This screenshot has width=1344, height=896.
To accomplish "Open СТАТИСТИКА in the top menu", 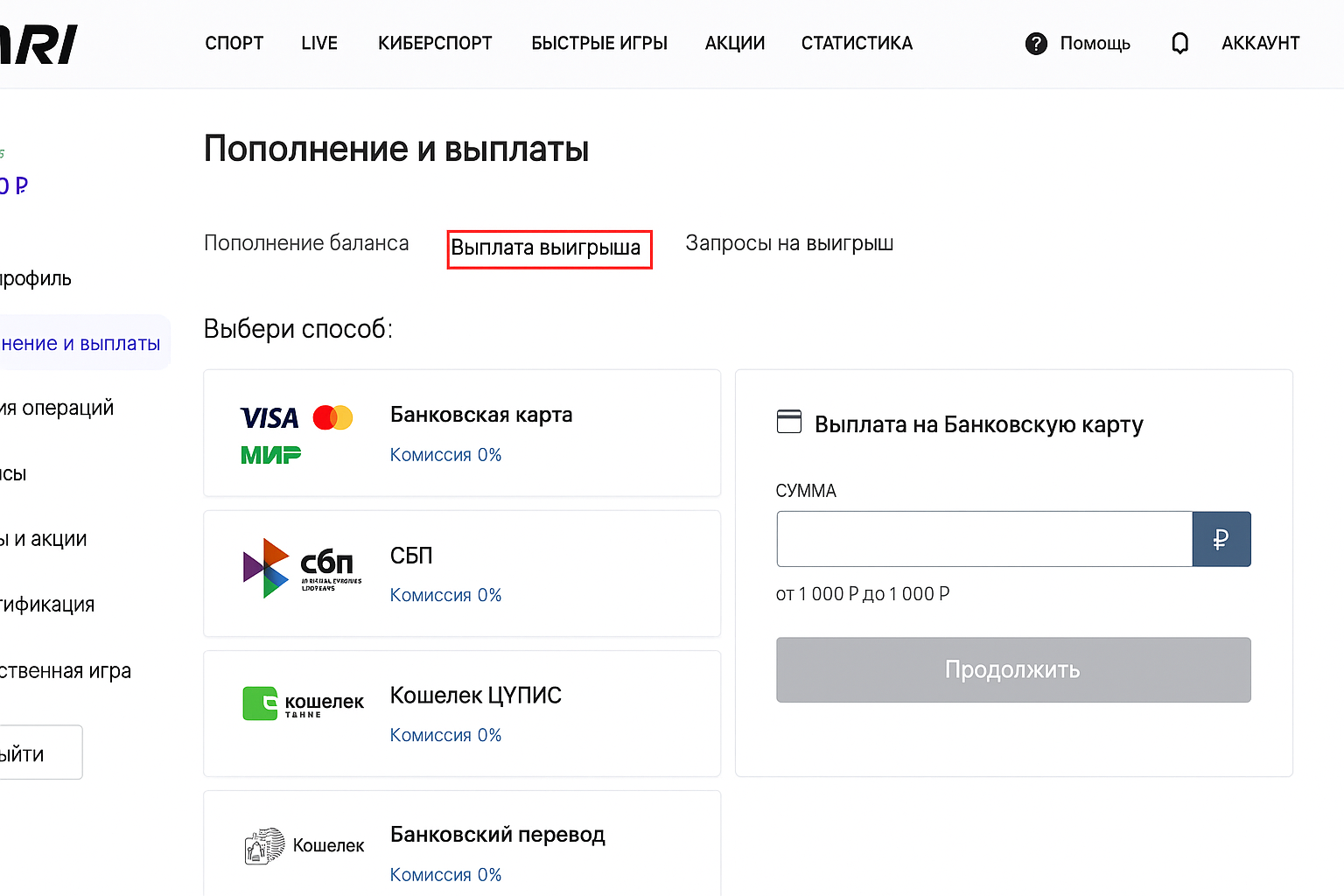I will point(857,44).
